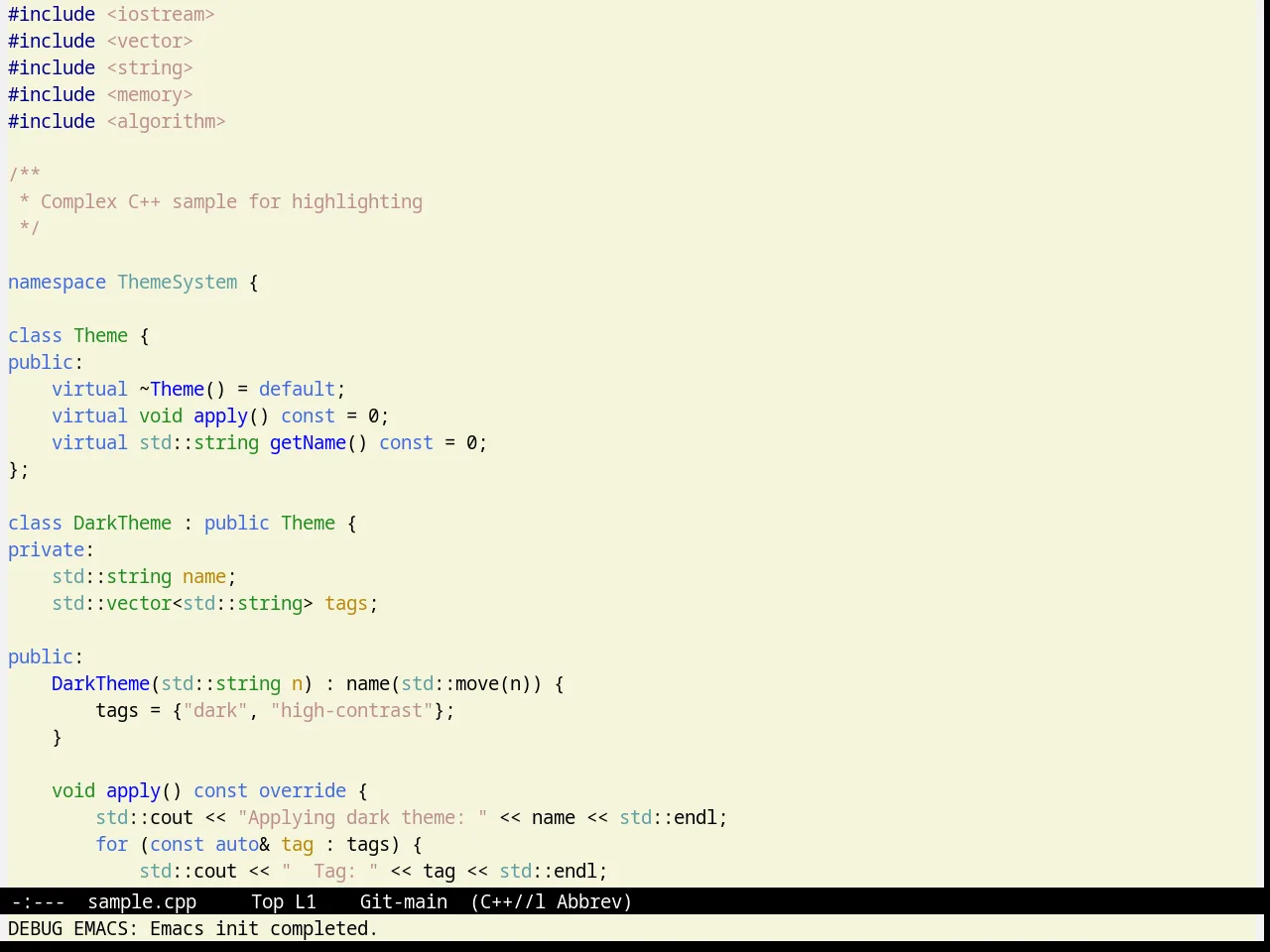This screenshot has width=1270, height=952.
Task: Click the comment 'Complex C++ sample for highlighting'
Action: [x=231, y=201]
